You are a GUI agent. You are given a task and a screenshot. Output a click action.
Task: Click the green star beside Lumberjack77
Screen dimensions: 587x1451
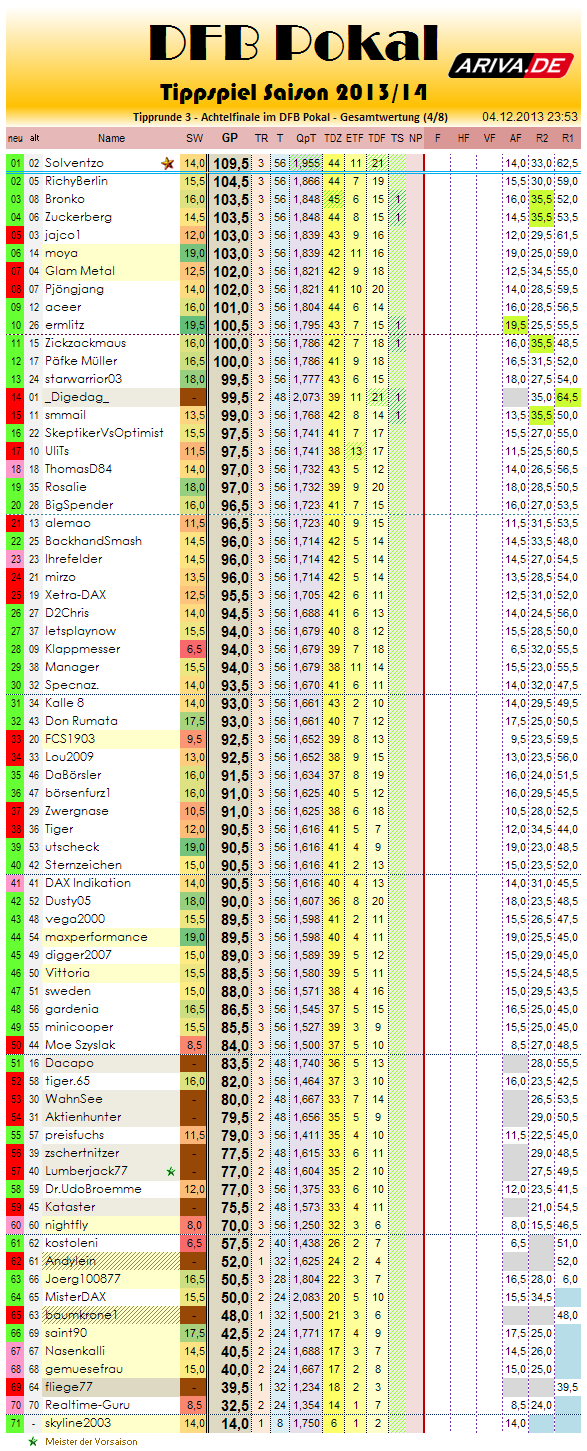coord(171,1171)
